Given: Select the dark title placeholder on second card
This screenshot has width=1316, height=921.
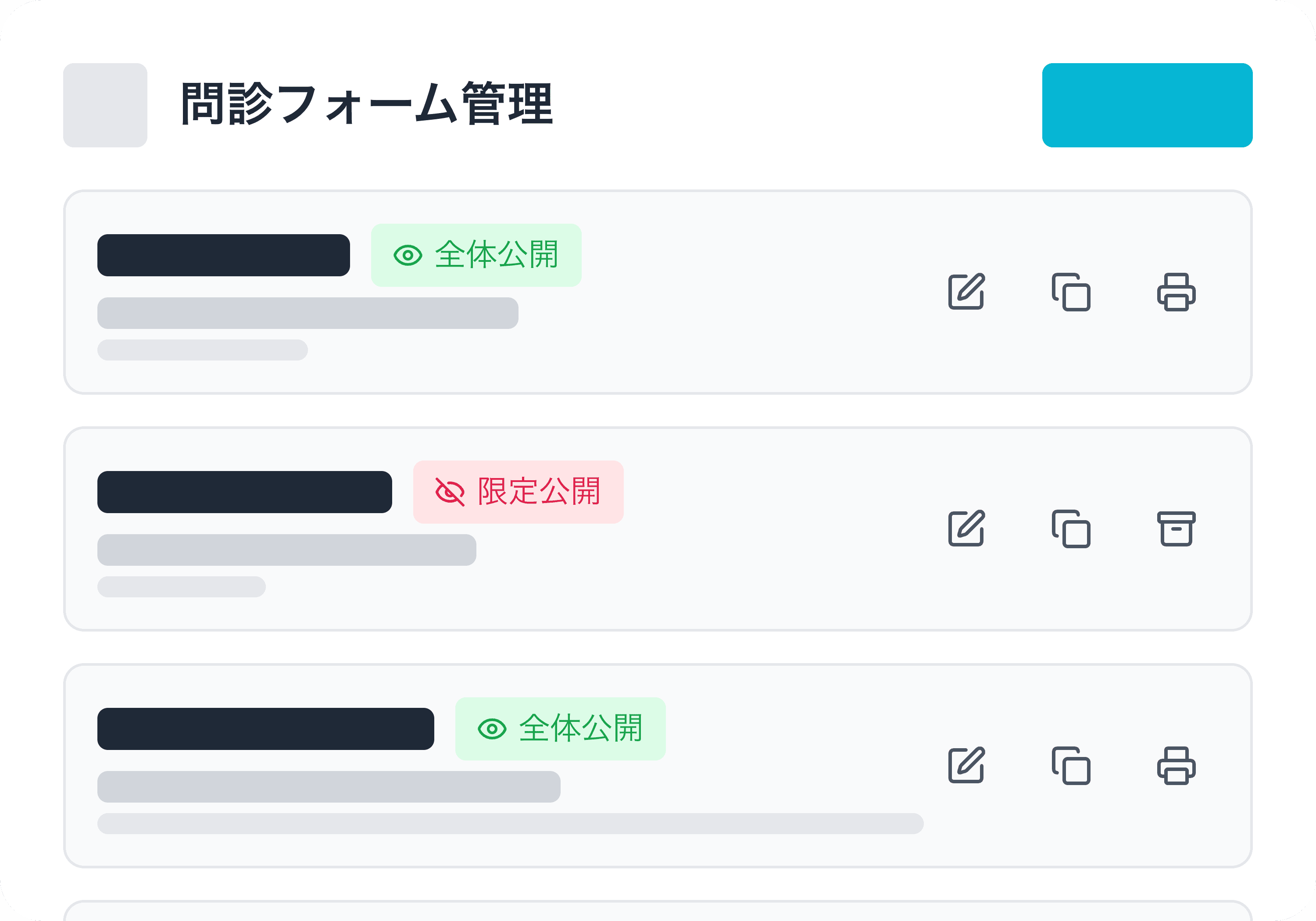Looking at the screenshot, I should [245, 491].
